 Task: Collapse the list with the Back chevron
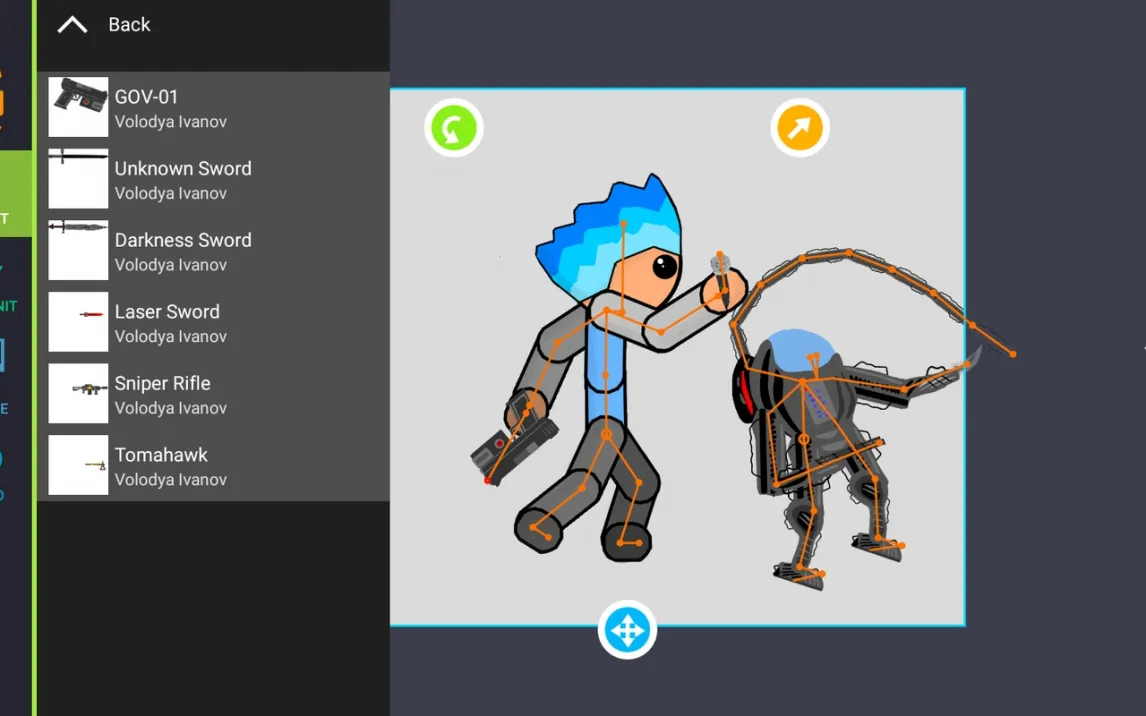(72, 26)
